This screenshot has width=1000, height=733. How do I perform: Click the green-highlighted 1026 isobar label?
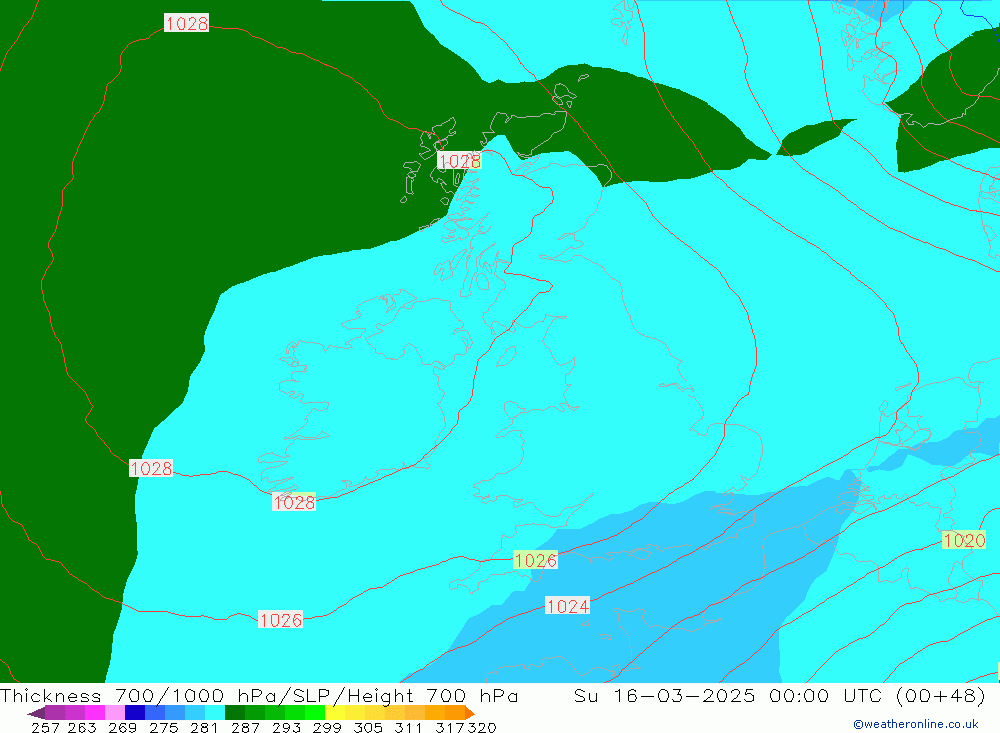[535, 560]
